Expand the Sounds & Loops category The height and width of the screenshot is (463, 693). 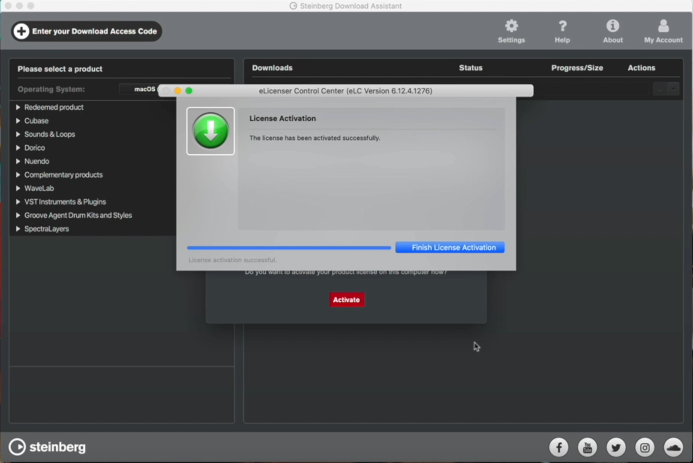pos(18,134)
